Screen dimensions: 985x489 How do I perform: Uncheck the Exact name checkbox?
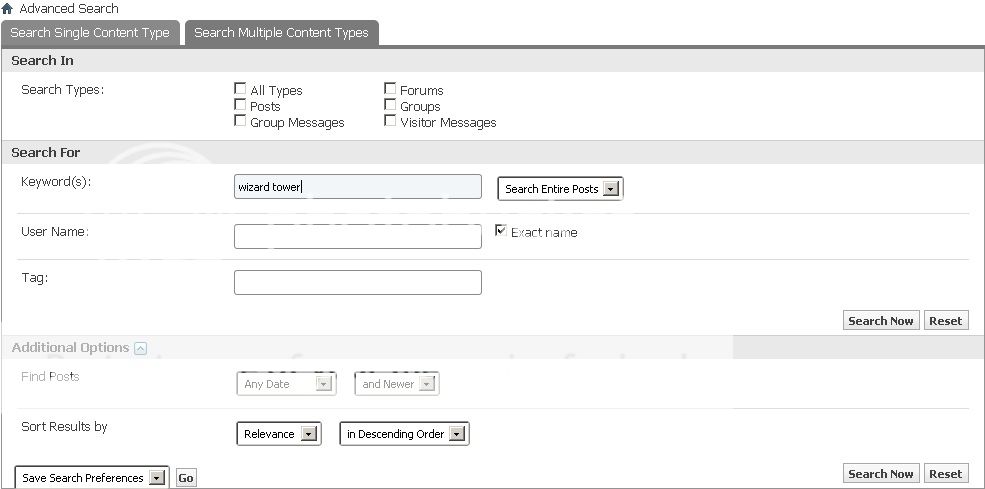(x=502, y=231)
